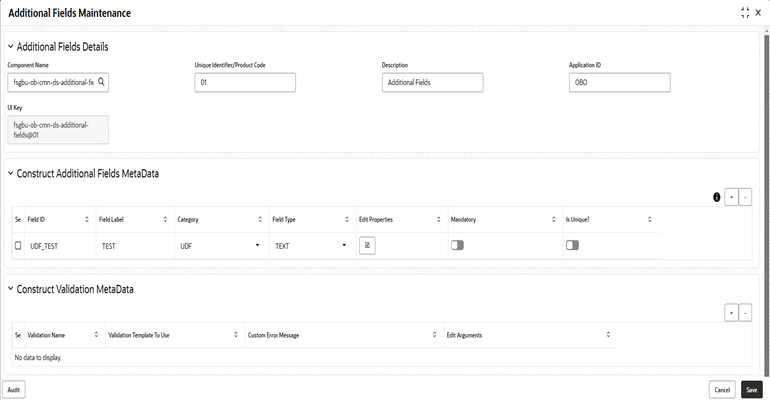Click the Audit button
This screenshot has width=770, height=400.
click(14, 390)
